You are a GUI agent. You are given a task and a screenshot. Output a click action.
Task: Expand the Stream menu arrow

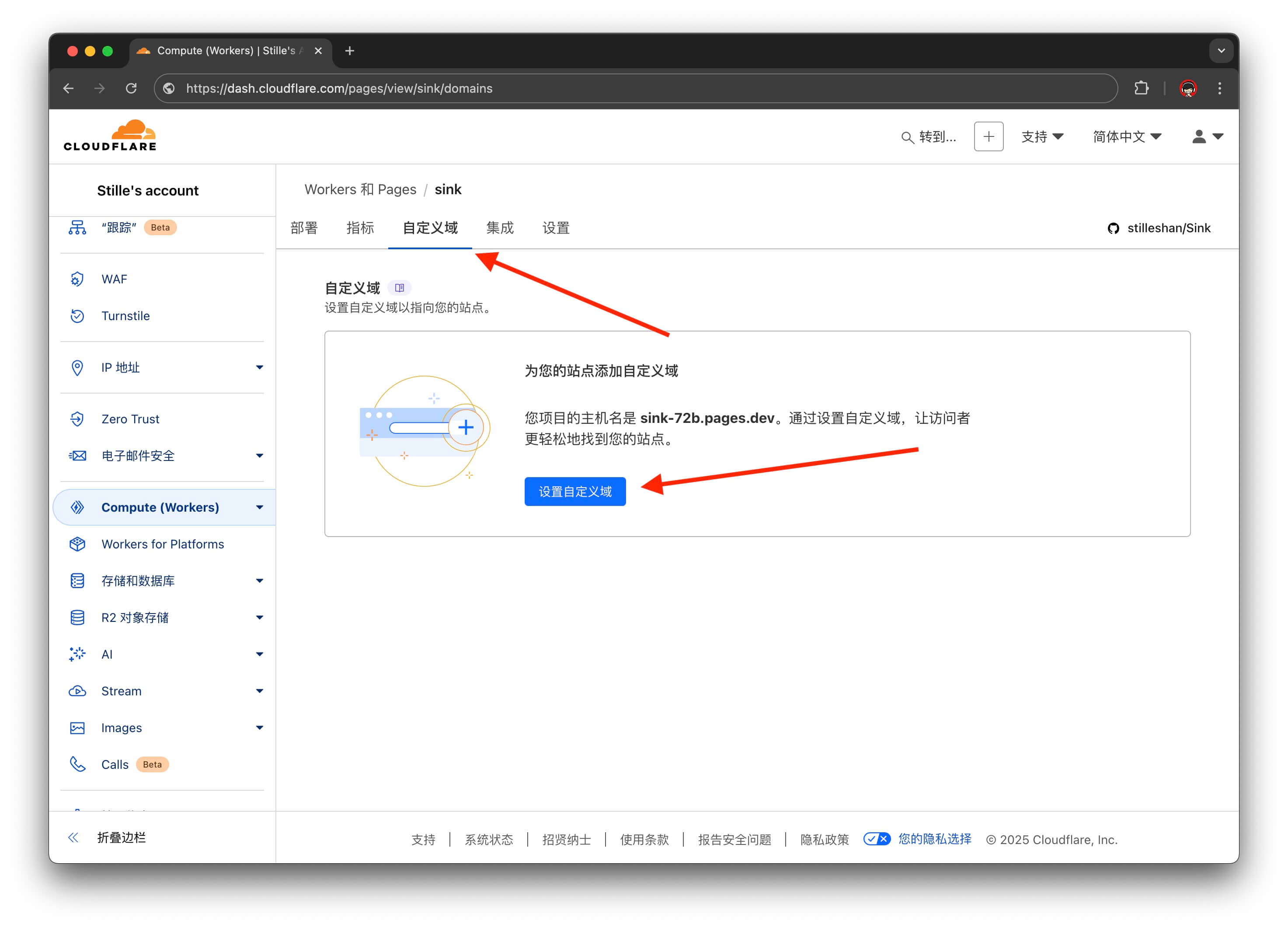click(x=260, y=691)
